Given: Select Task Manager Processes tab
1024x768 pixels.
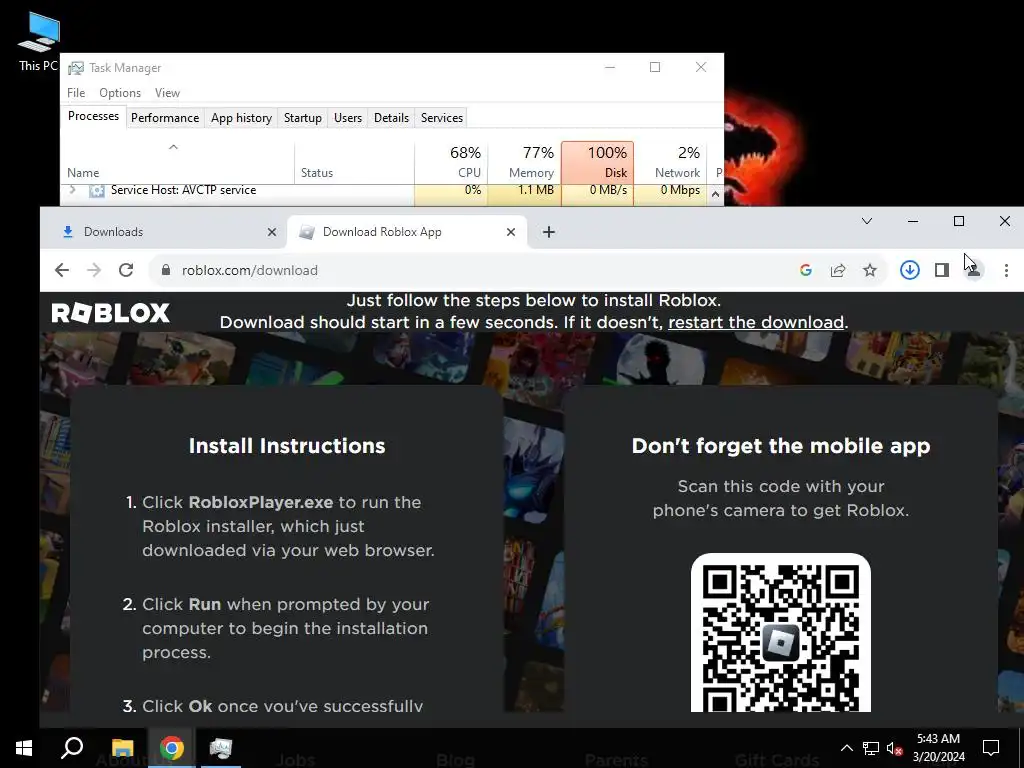Looking at the screenshot, I should (x=93, y=116).
